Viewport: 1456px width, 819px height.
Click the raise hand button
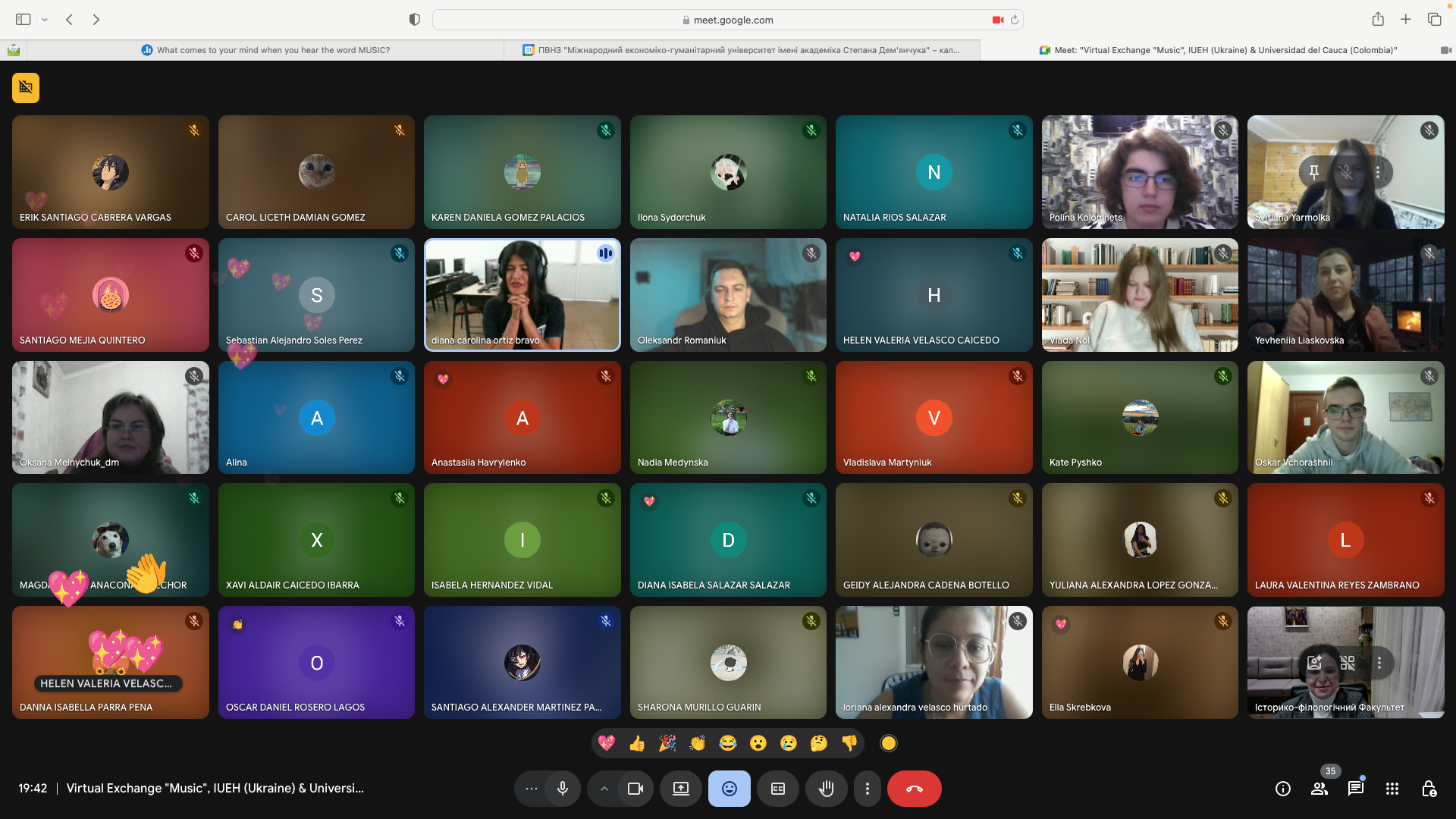pos(826,789)
